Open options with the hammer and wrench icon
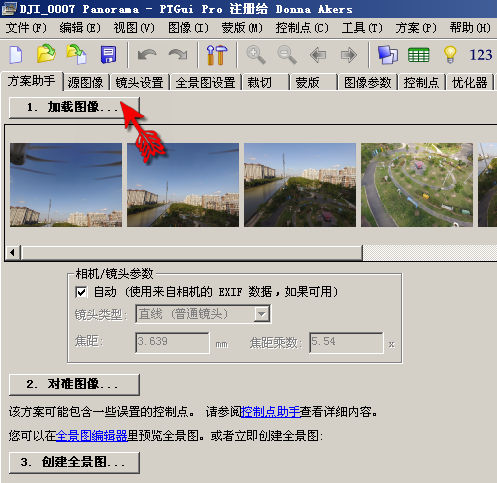Image resolution: width=497 pixels, height=483 pixels. [216, 55]
